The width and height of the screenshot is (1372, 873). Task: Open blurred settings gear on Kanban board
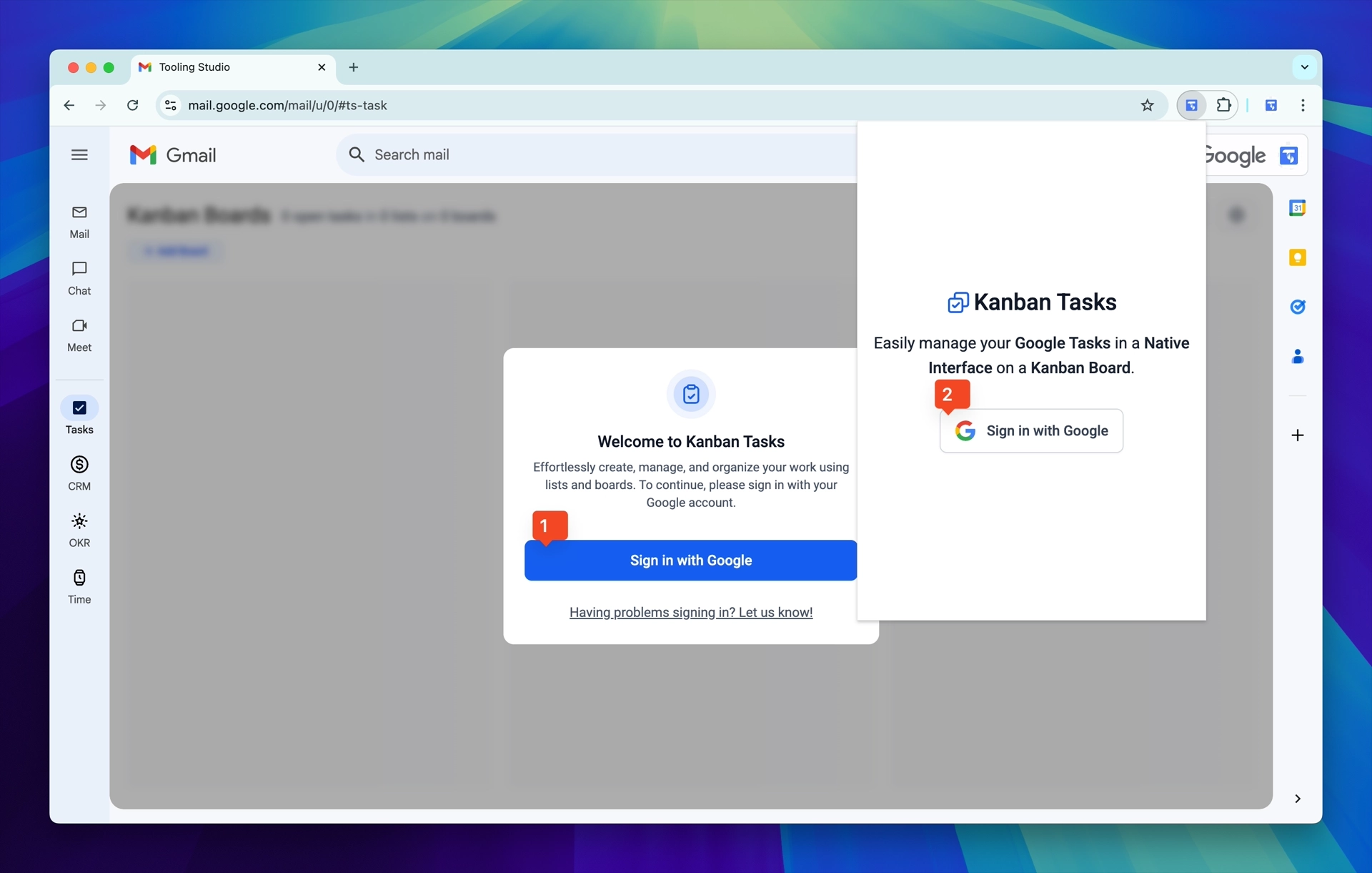pyautogui.click(x=1236, y=214)
